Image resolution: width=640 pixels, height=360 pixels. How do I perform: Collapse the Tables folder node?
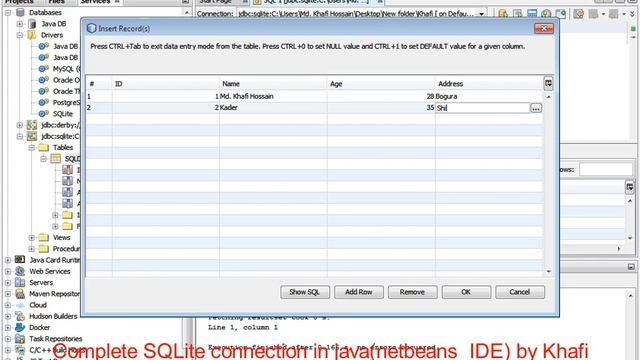pyautogui.click(x=31, y=148)
